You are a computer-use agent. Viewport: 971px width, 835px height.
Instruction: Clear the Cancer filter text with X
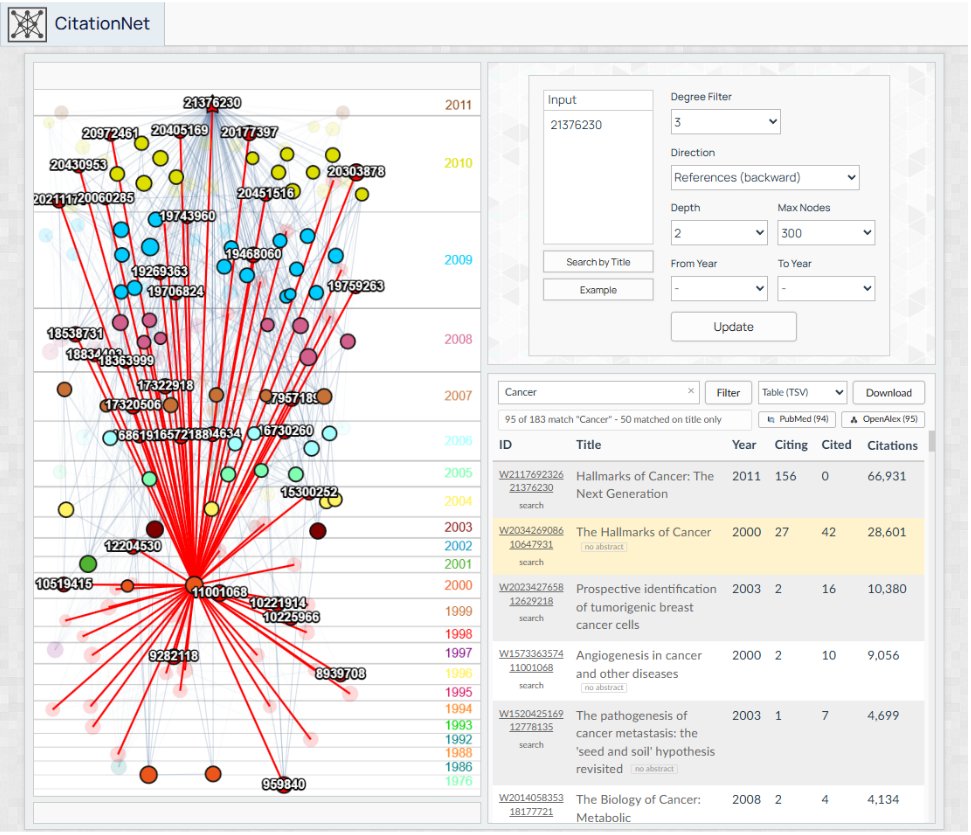(x=690, y=391)
